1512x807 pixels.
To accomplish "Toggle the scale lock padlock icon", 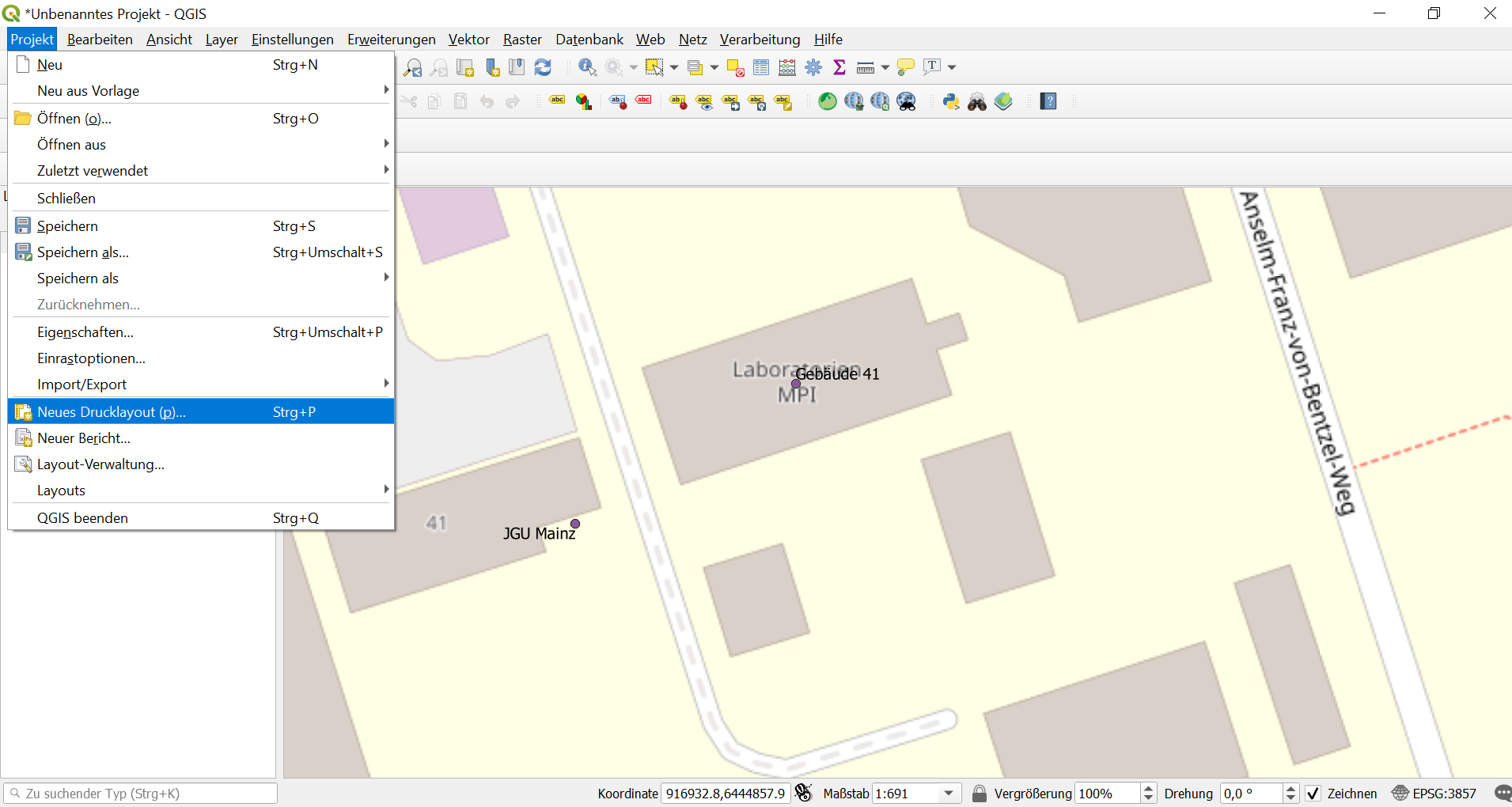I will (980, 793).
